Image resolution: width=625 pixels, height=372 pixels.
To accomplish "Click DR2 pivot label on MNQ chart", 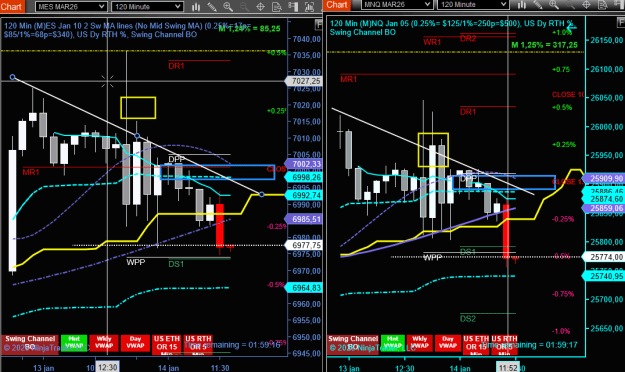I will [468, 39].
